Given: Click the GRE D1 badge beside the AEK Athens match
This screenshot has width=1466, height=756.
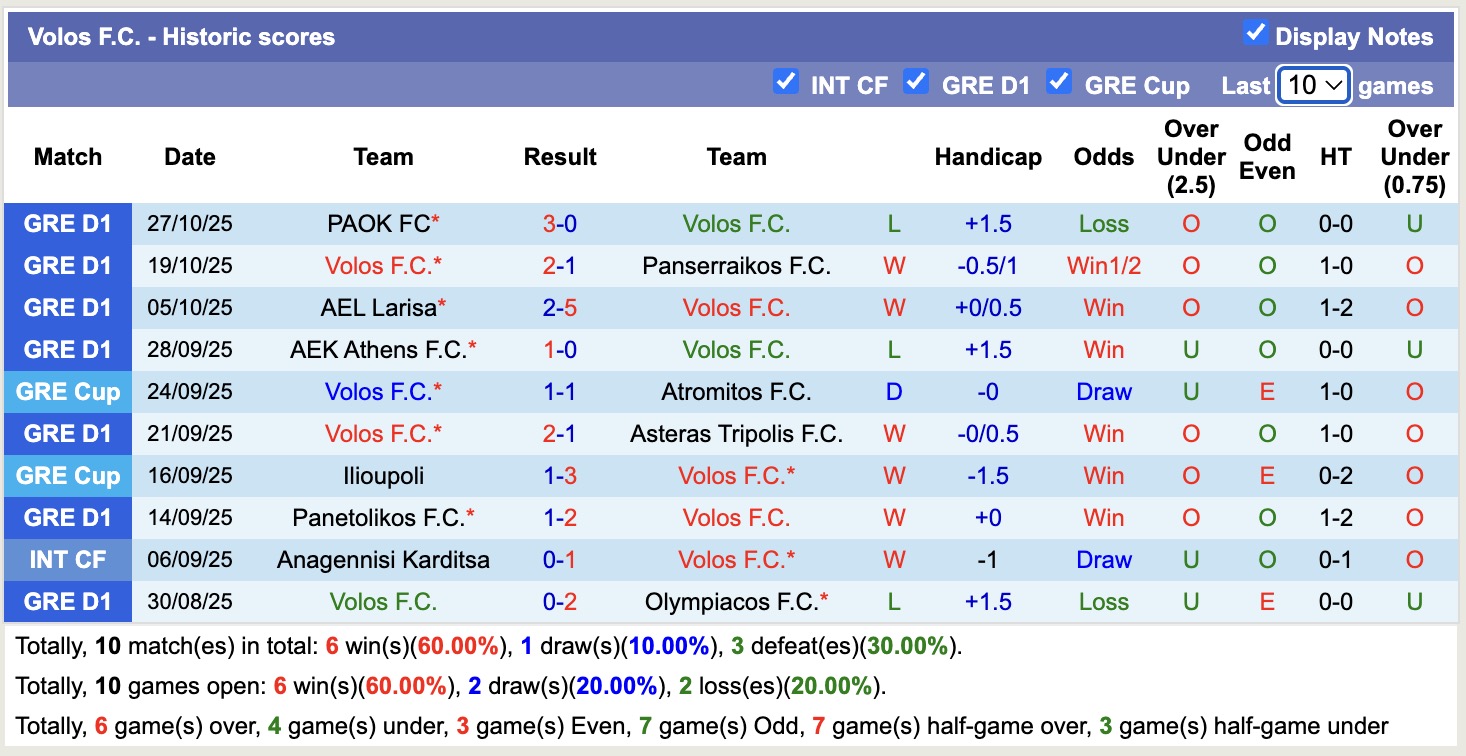Looking at the screenshot, I should pyautogui.click(x=67, y=349).
